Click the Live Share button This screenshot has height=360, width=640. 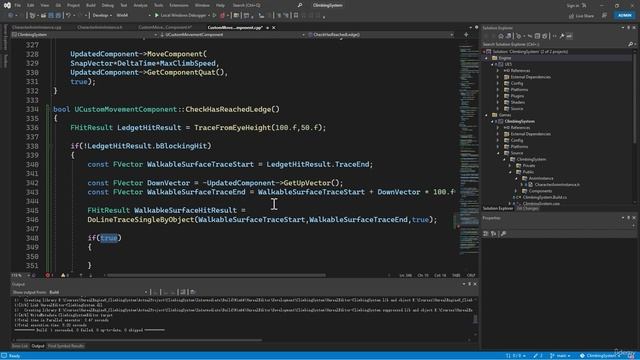coord(582,16)
